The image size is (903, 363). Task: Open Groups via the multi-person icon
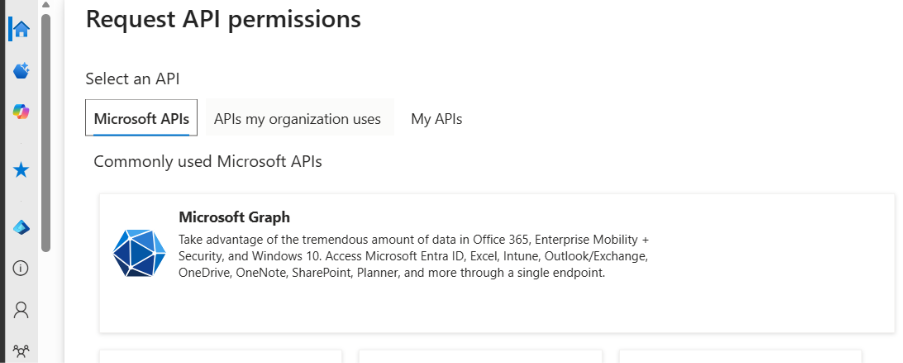coord(21,350)
